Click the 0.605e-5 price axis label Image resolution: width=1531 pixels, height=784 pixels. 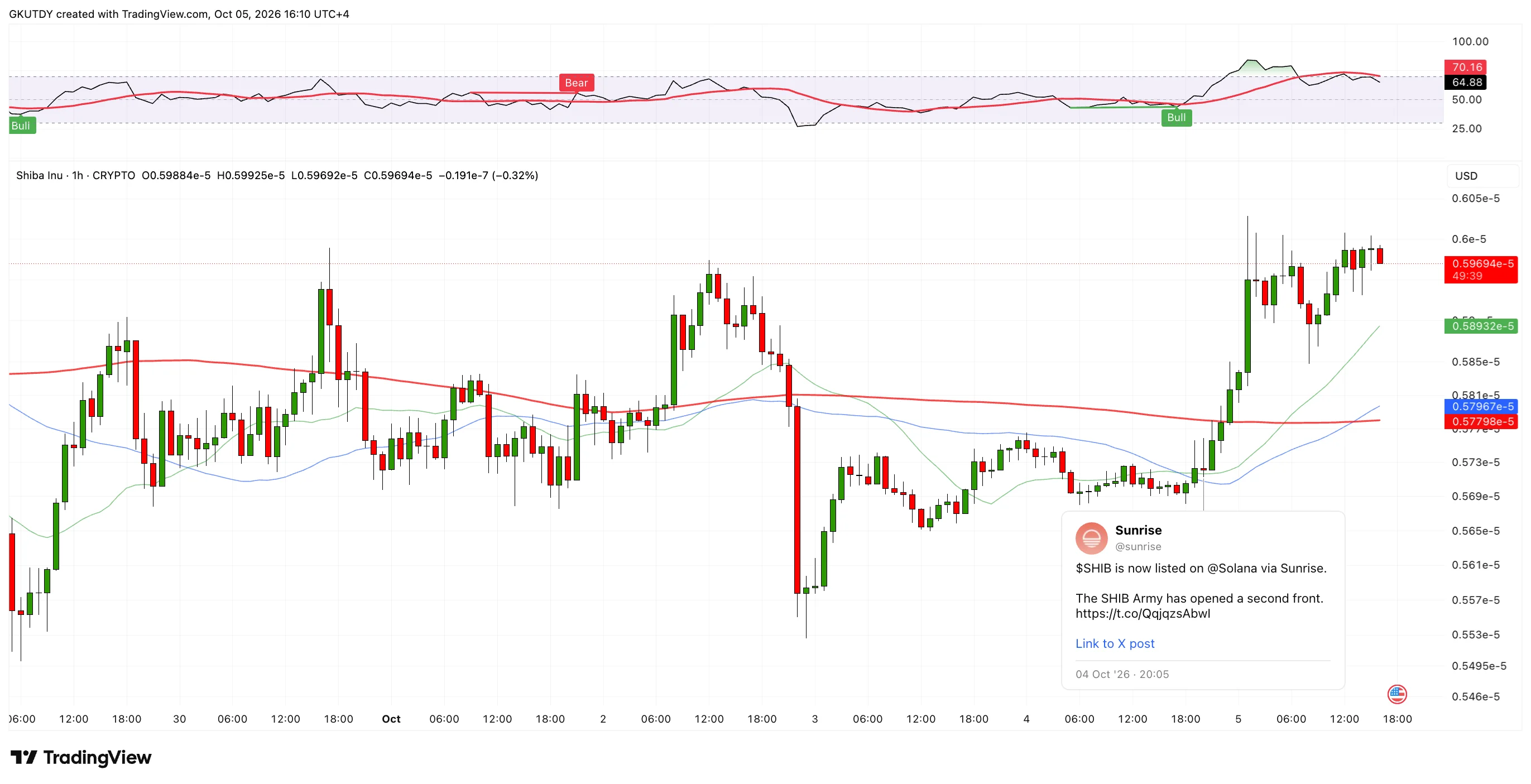(1475, 198)
